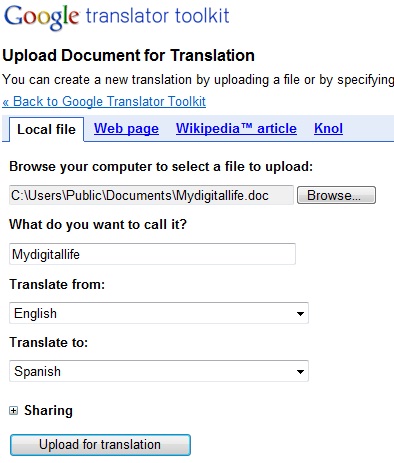
Task: Click the Upload for translation button
Action: (x=100, y=445)
